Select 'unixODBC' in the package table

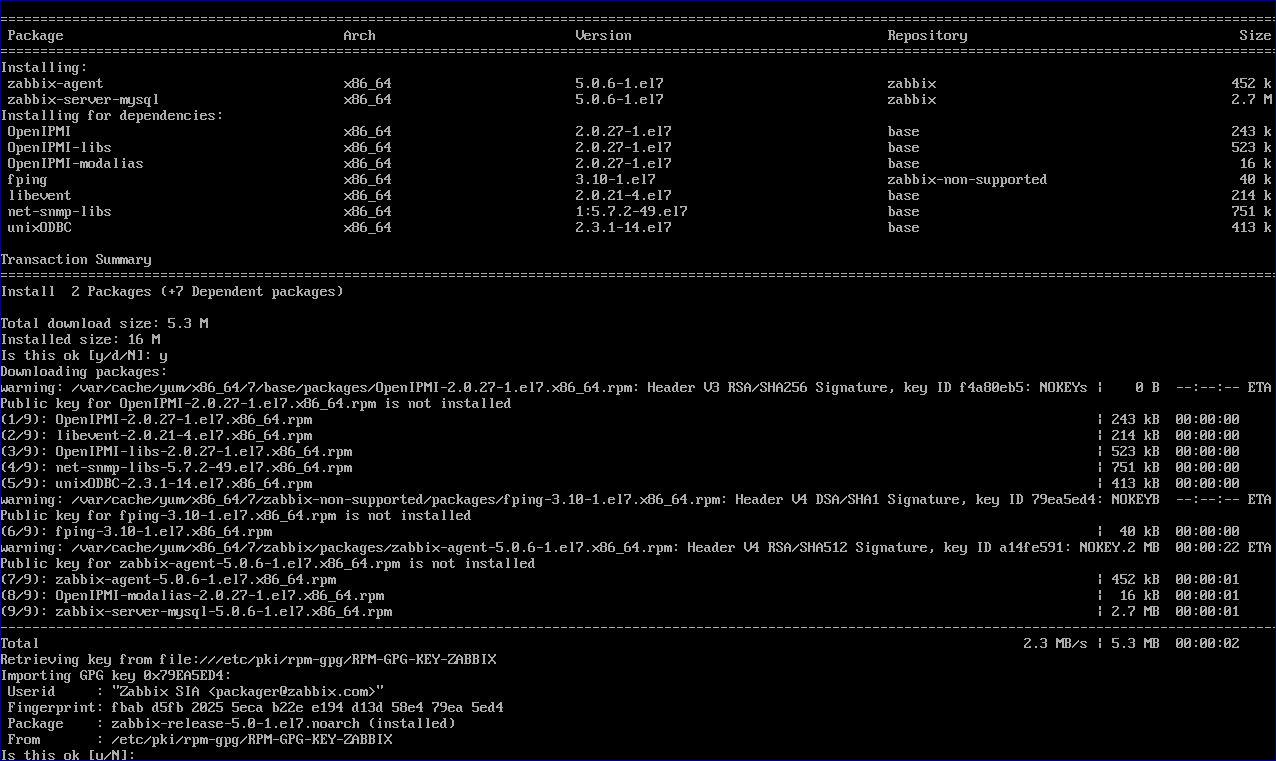pyautogui.click(x=39, y=228)
